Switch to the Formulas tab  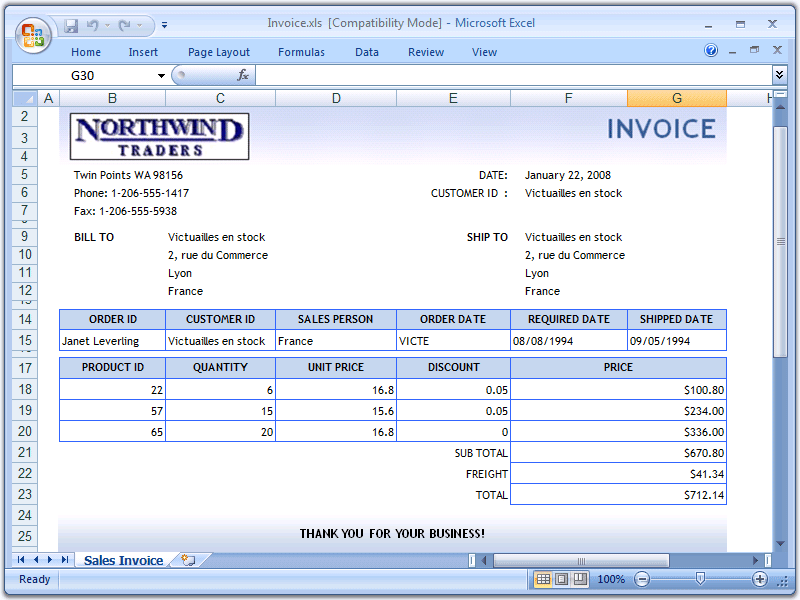point(301,52)
